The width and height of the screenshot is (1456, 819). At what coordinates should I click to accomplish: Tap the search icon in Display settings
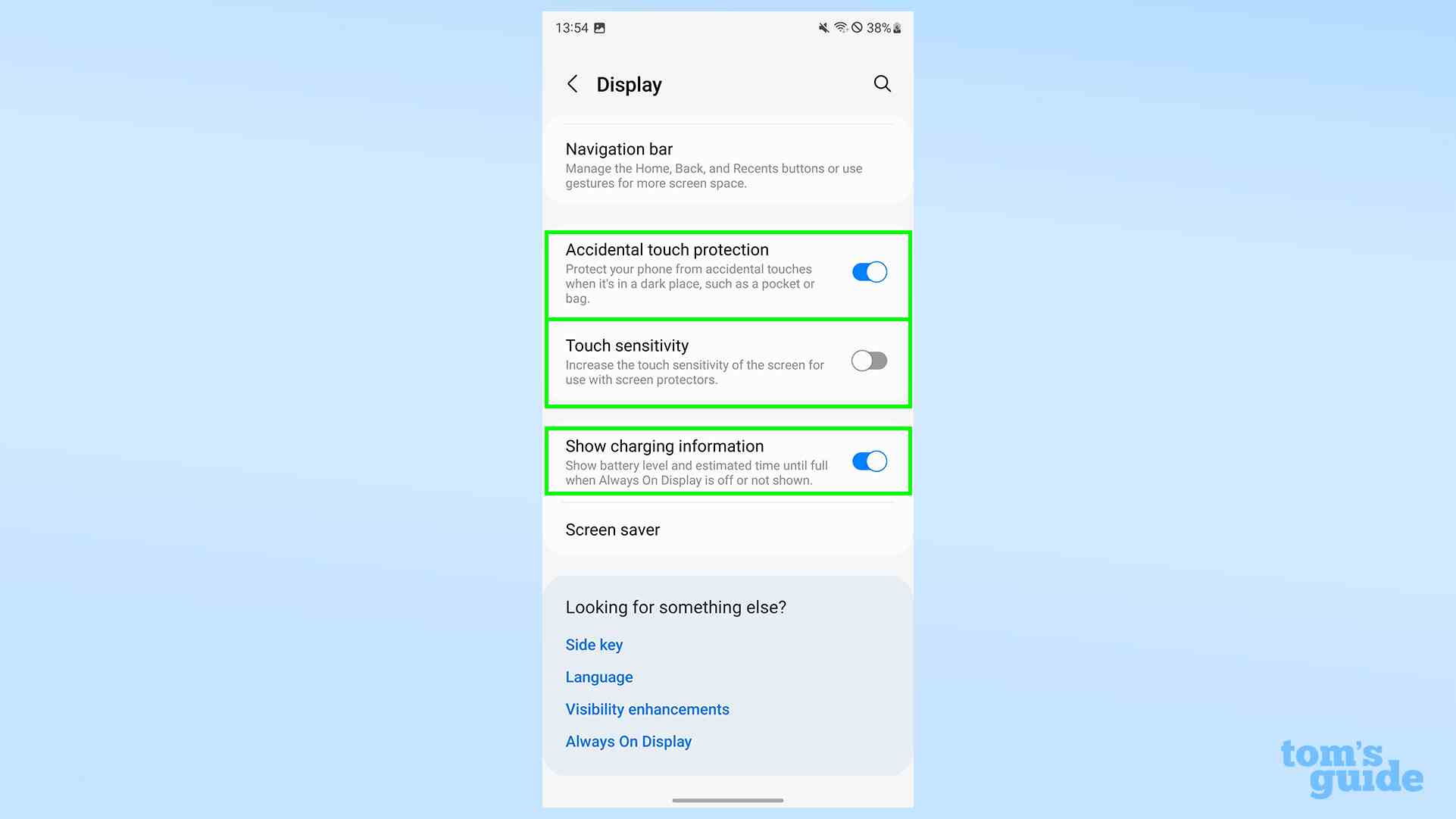881,84
